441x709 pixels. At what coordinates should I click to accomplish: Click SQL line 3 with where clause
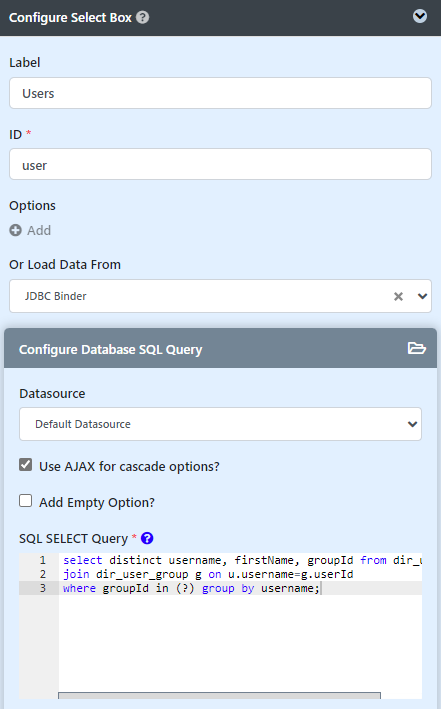tap(191, 588)
